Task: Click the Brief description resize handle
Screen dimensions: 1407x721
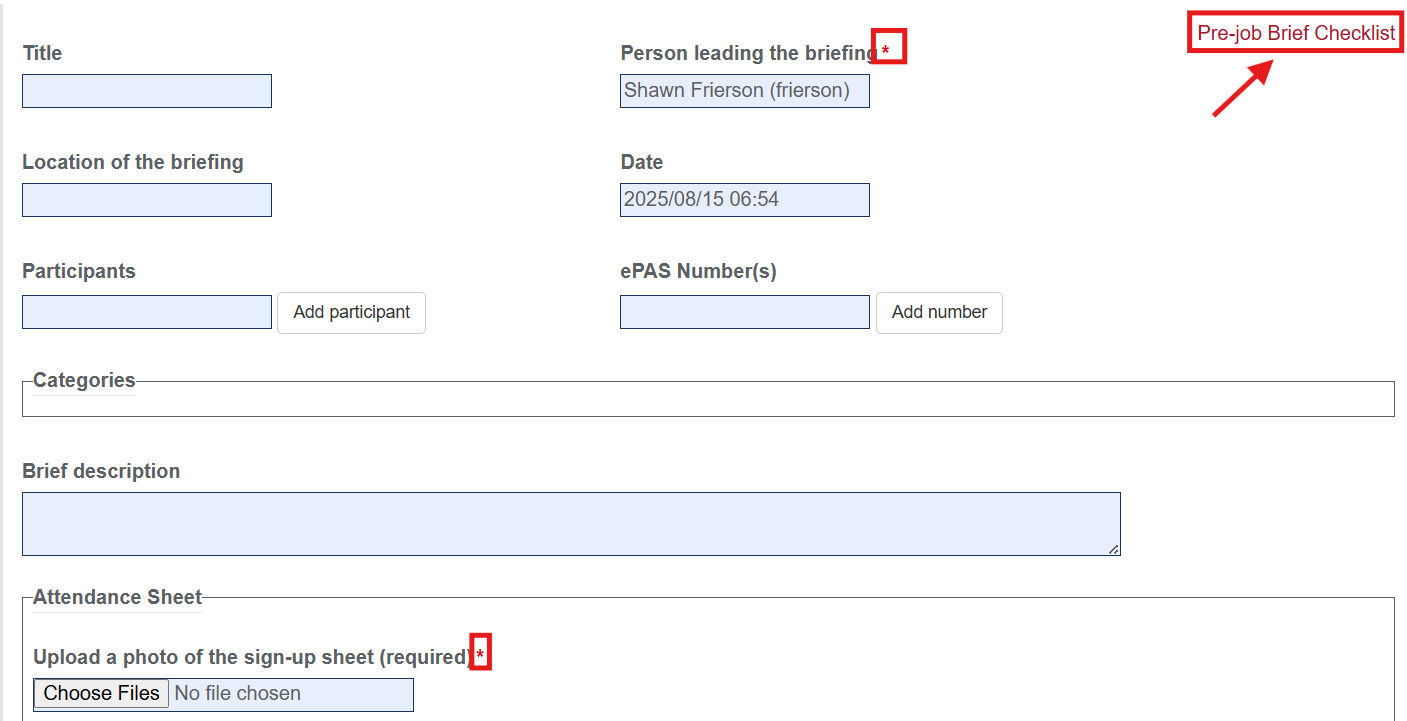Action: (1114, 549)
